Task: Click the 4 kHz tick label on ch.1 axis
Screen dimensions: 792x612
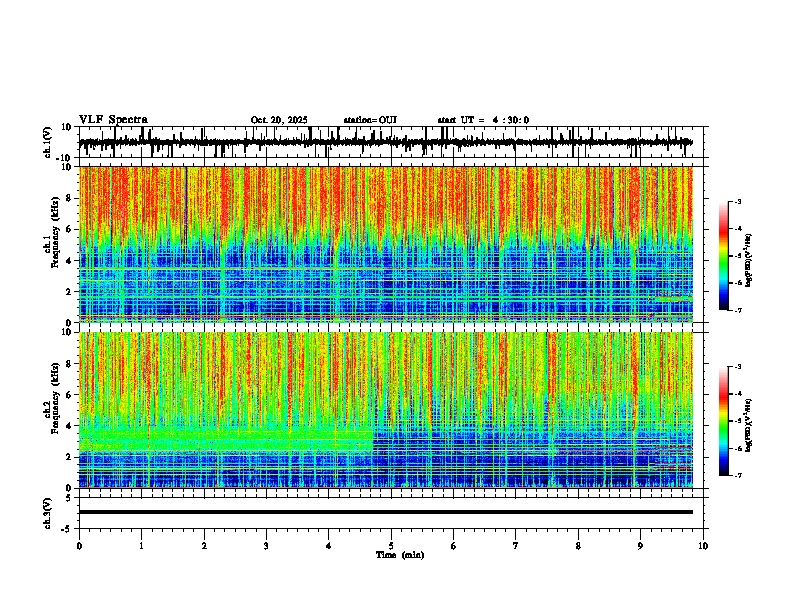Action: [70, 261]
